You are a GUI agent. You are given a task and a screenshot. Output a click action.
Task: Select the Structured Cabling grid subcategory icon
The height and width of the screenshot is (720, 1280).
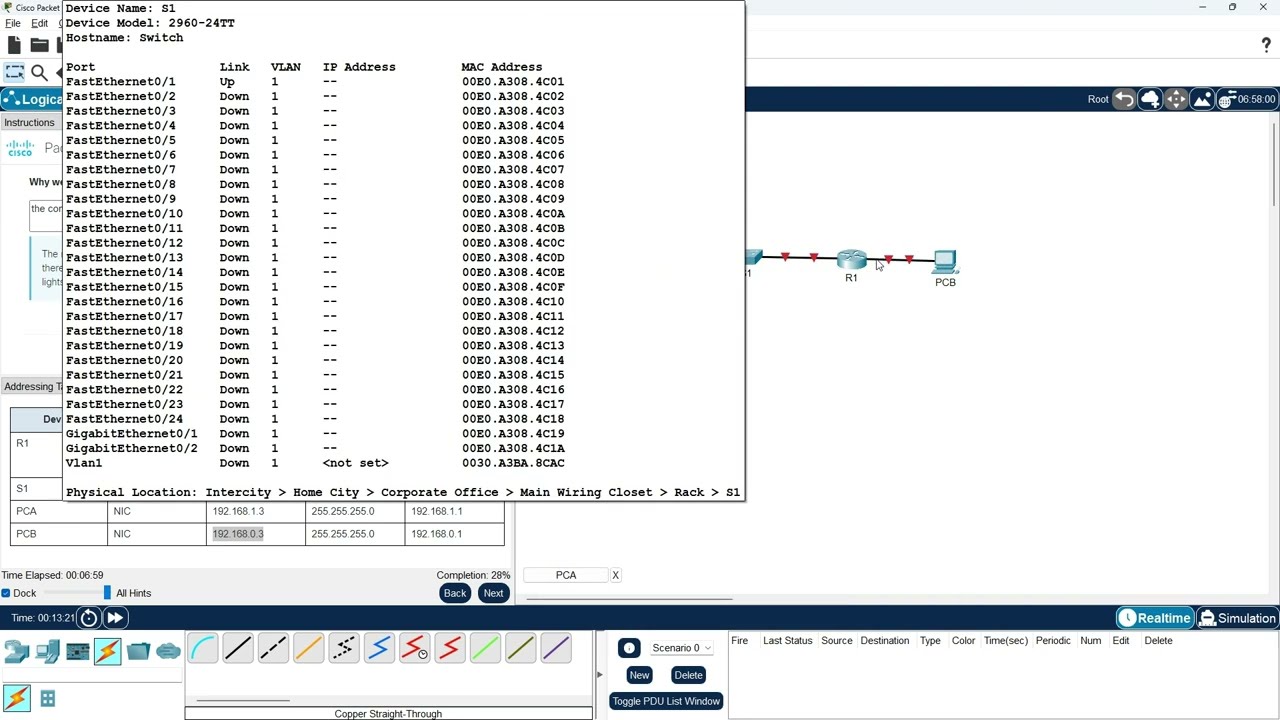47,699
